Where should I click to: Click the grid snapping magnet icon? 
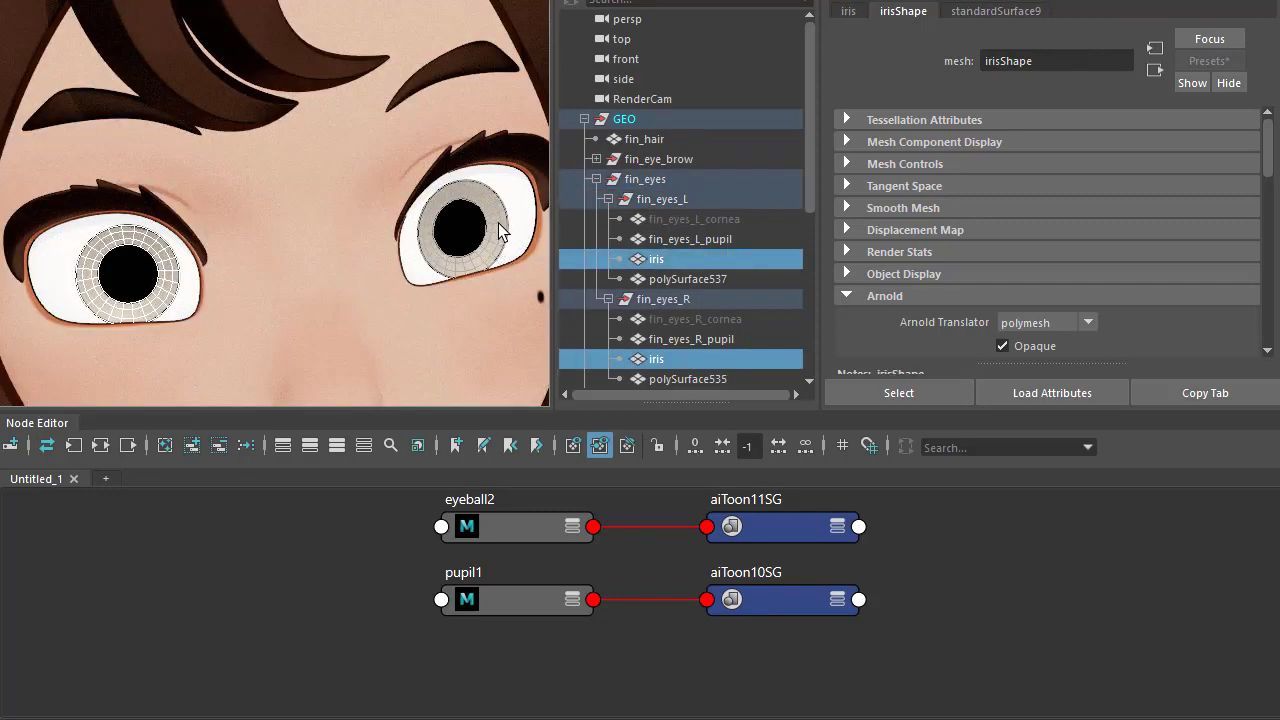869,446
